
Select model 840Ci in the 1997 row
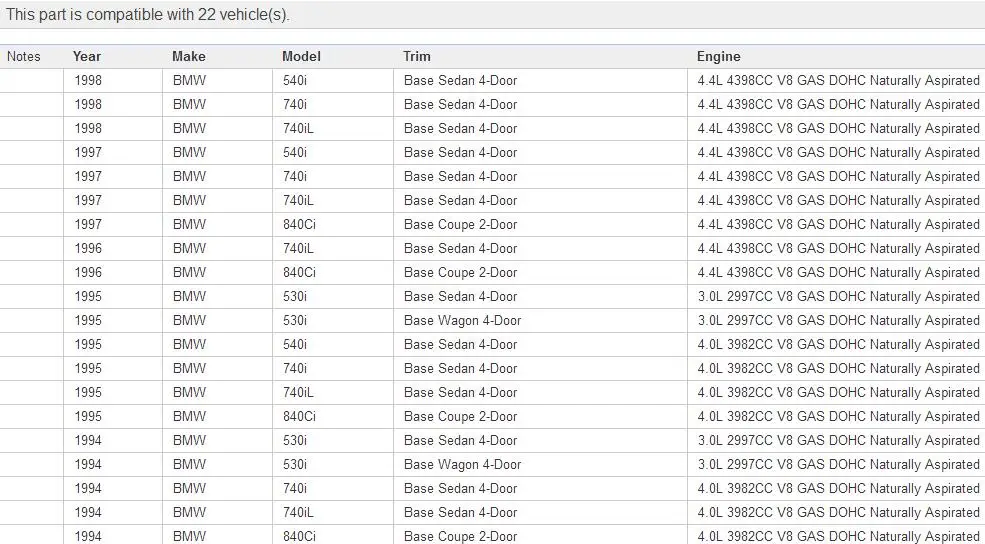pyautogui.click(x=299, y=224)
